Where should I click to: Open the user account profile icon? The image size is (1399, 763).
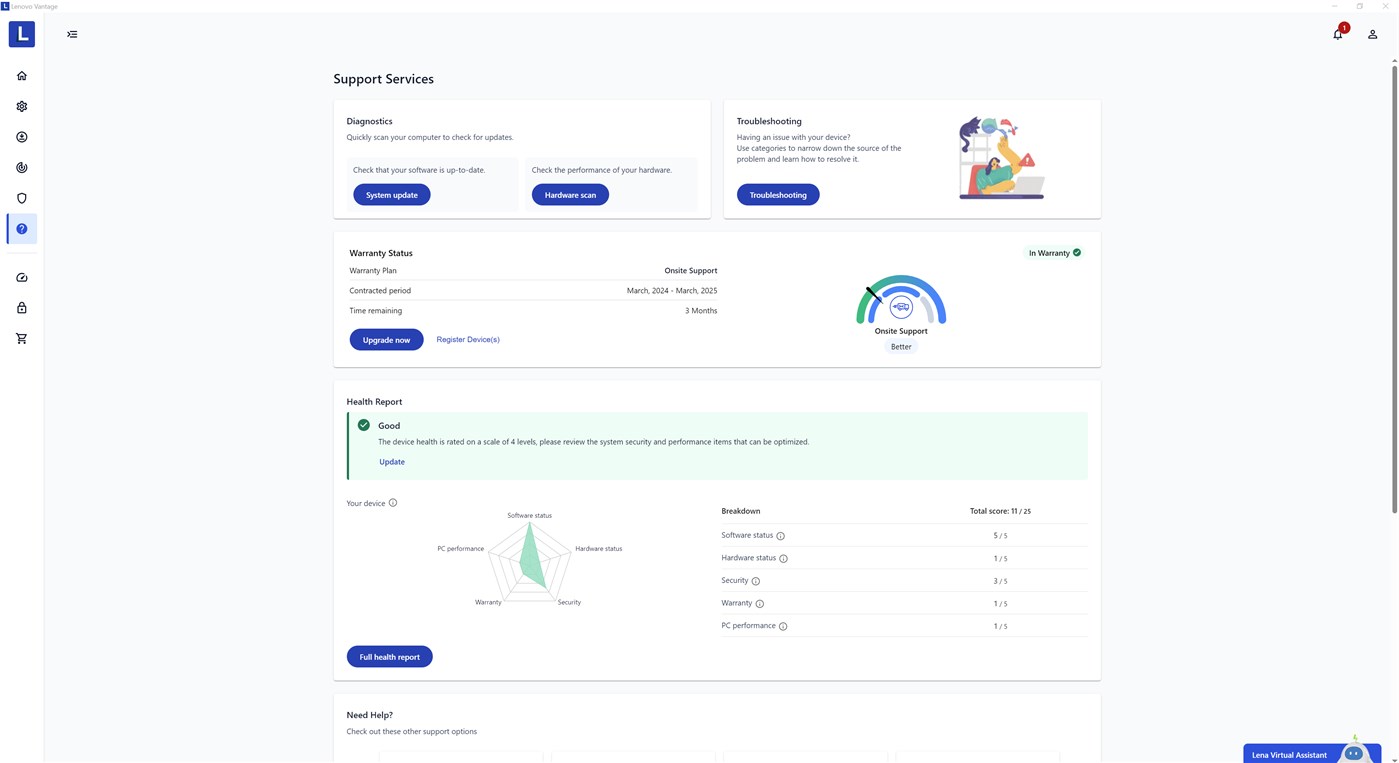1373,34
